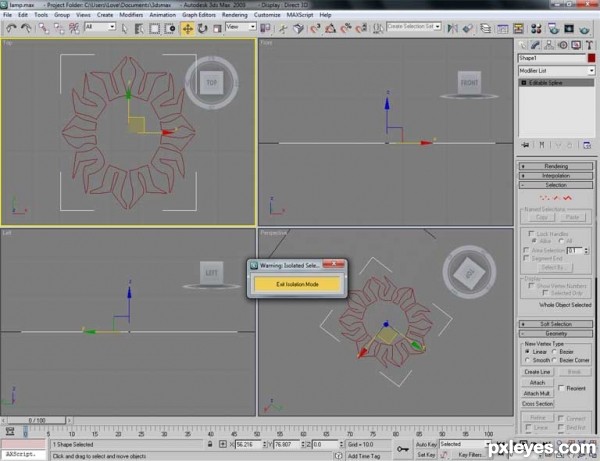Click the Set Keys key icon
The width and height of the screenshot is (600, 461).
coord(403,449)
